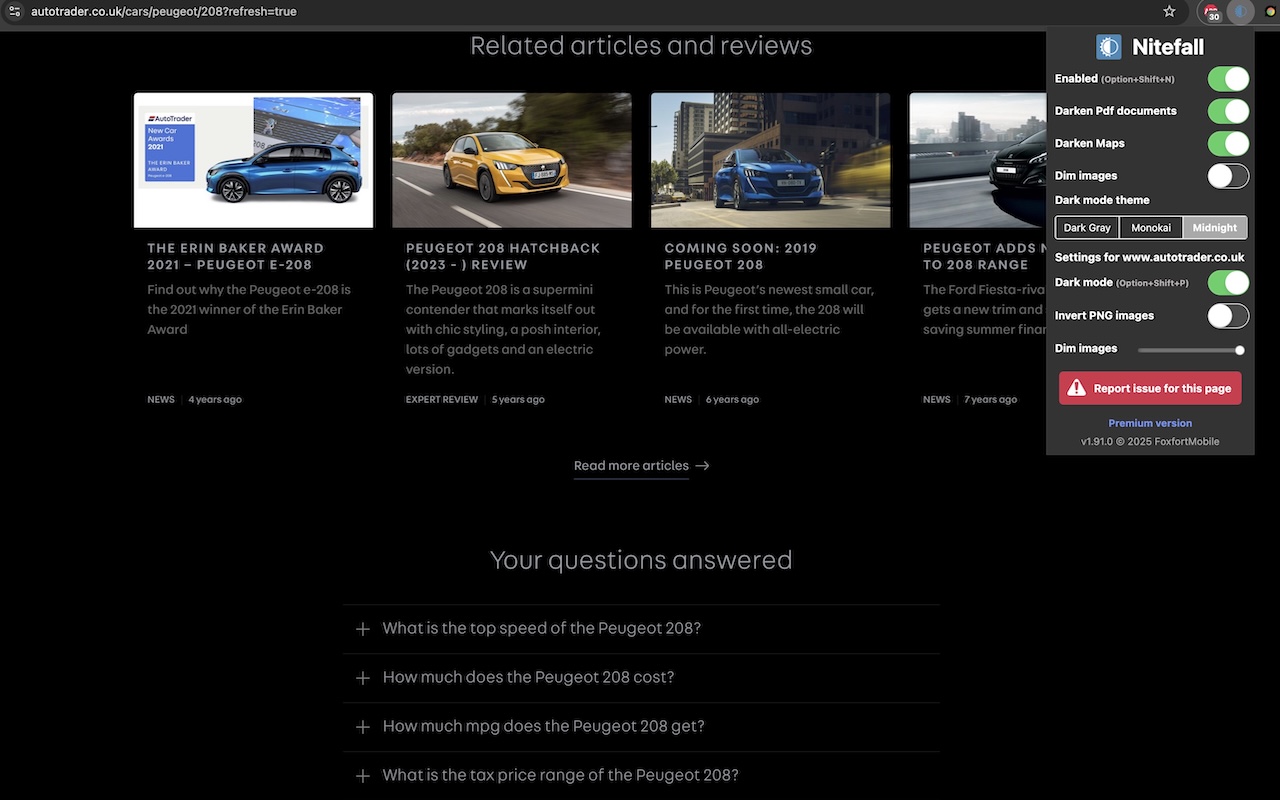Screen dimensions: 1280x800
Task: Enable the Invert PNG images toggle
Action: click(x=1227, y=316)
